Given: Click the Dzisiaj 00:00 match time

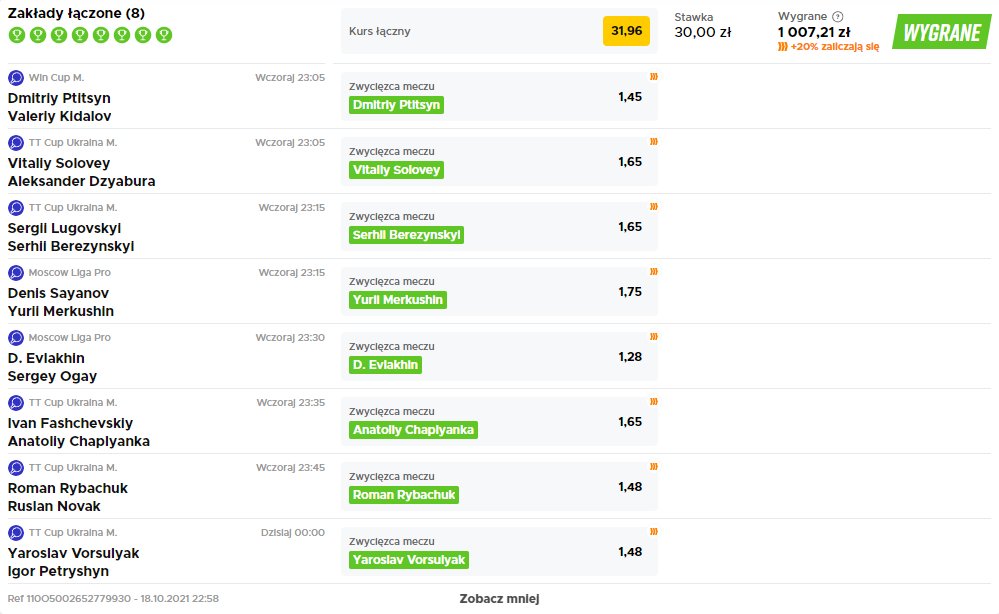Looking at the screenshot, I should tap(292, 532).
